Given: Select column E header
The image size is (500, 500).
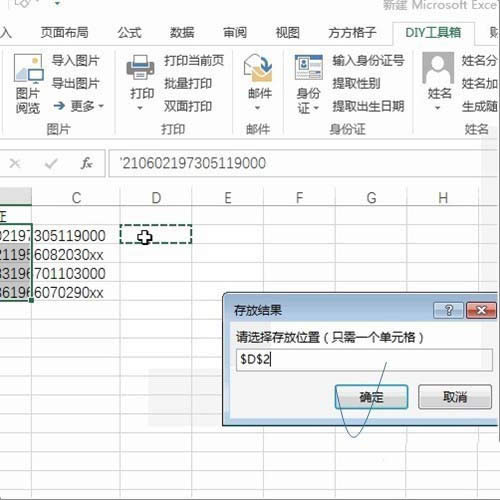Looking at the screenshot, I should coord(228,198).
